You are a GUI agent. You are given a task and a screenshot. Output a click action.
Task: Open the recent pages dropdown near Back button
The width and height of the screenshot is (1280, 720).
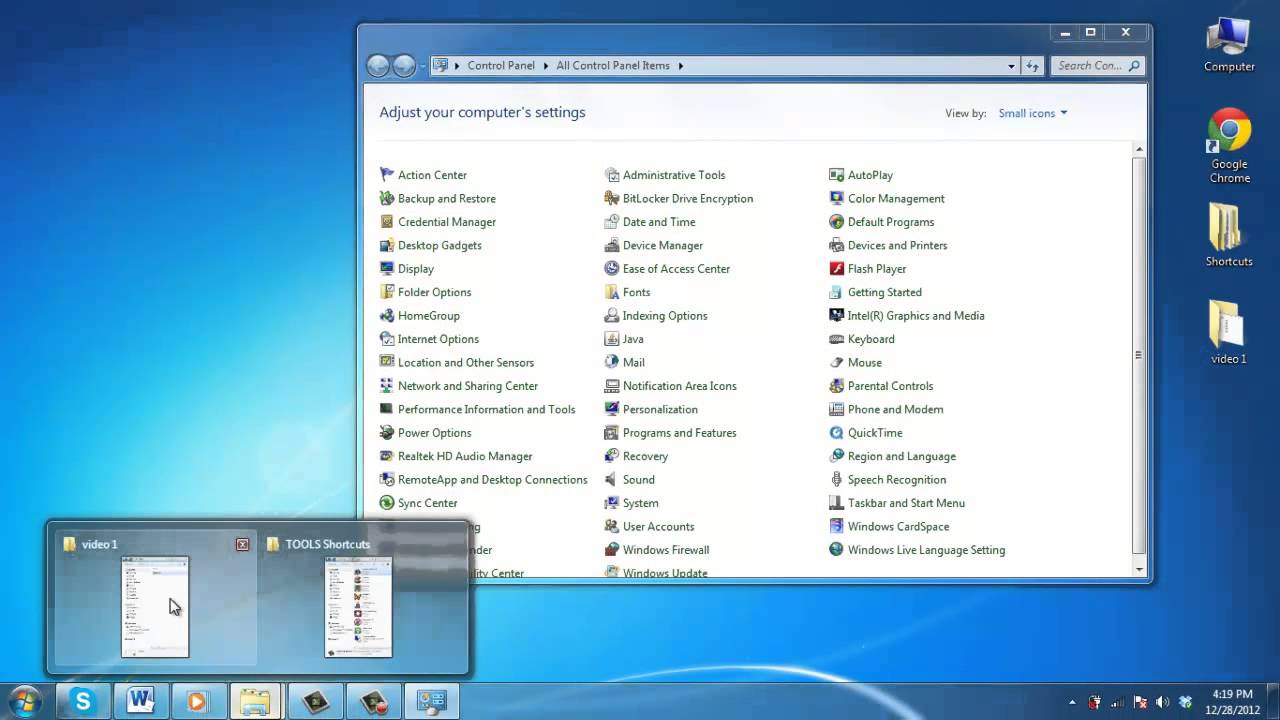pos(423,66)
